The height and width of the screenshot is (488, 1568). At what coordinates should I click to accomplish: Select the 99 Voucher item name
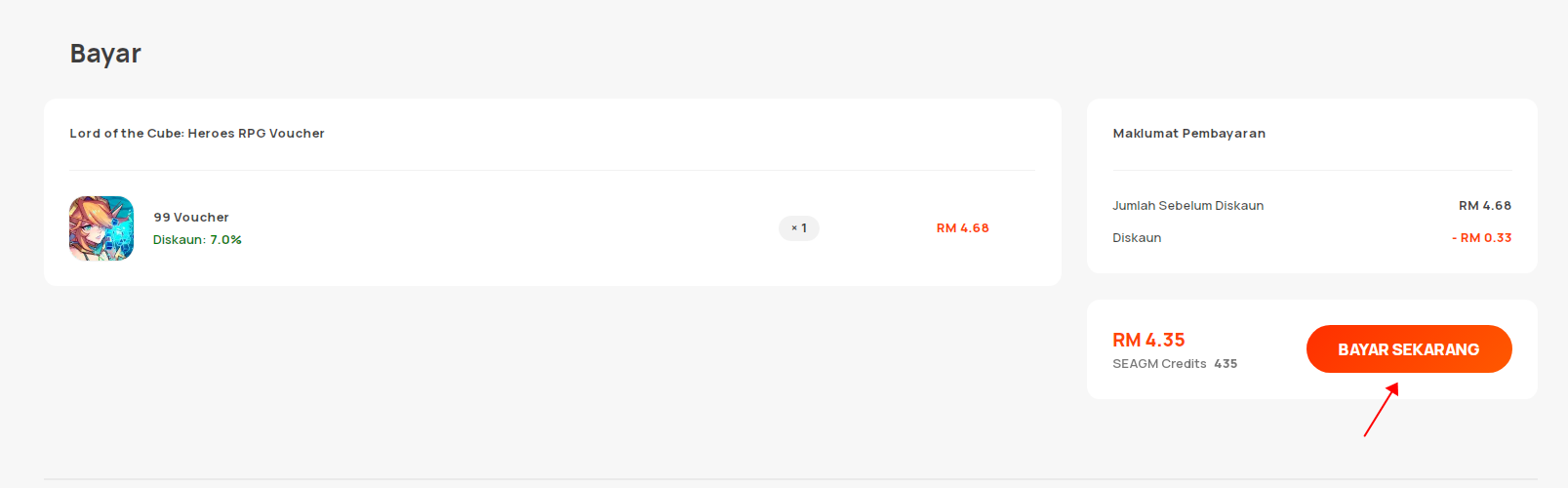click(x=191, y=218)
